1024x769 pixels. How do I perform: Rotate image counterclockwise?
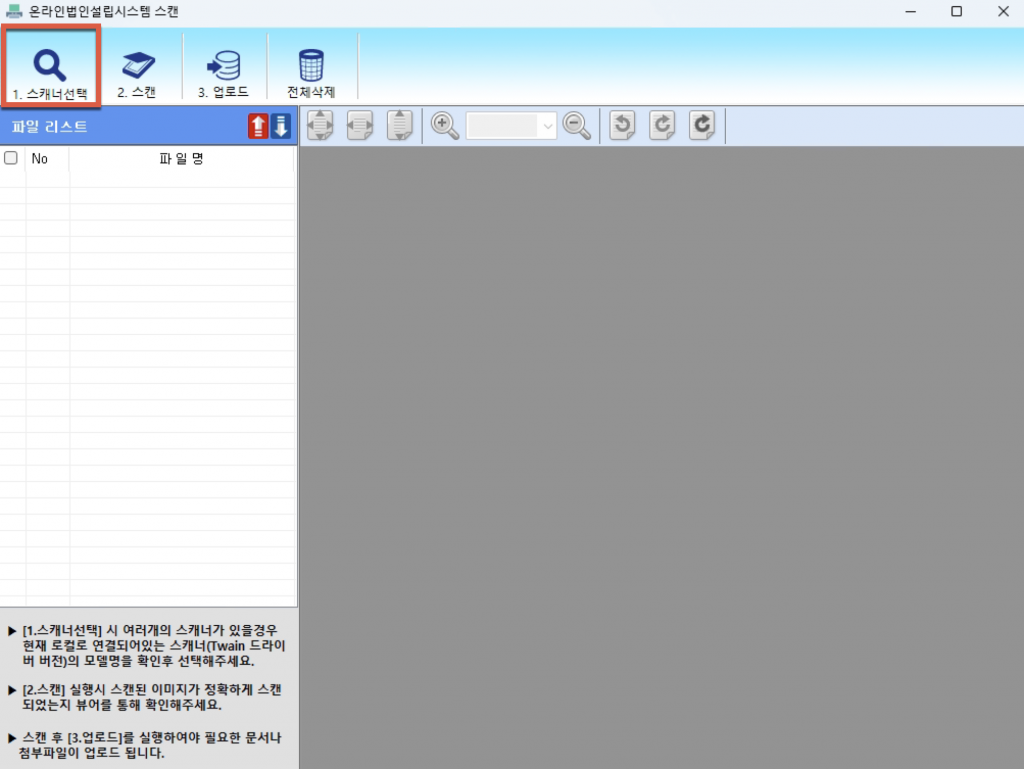(622, 125)
